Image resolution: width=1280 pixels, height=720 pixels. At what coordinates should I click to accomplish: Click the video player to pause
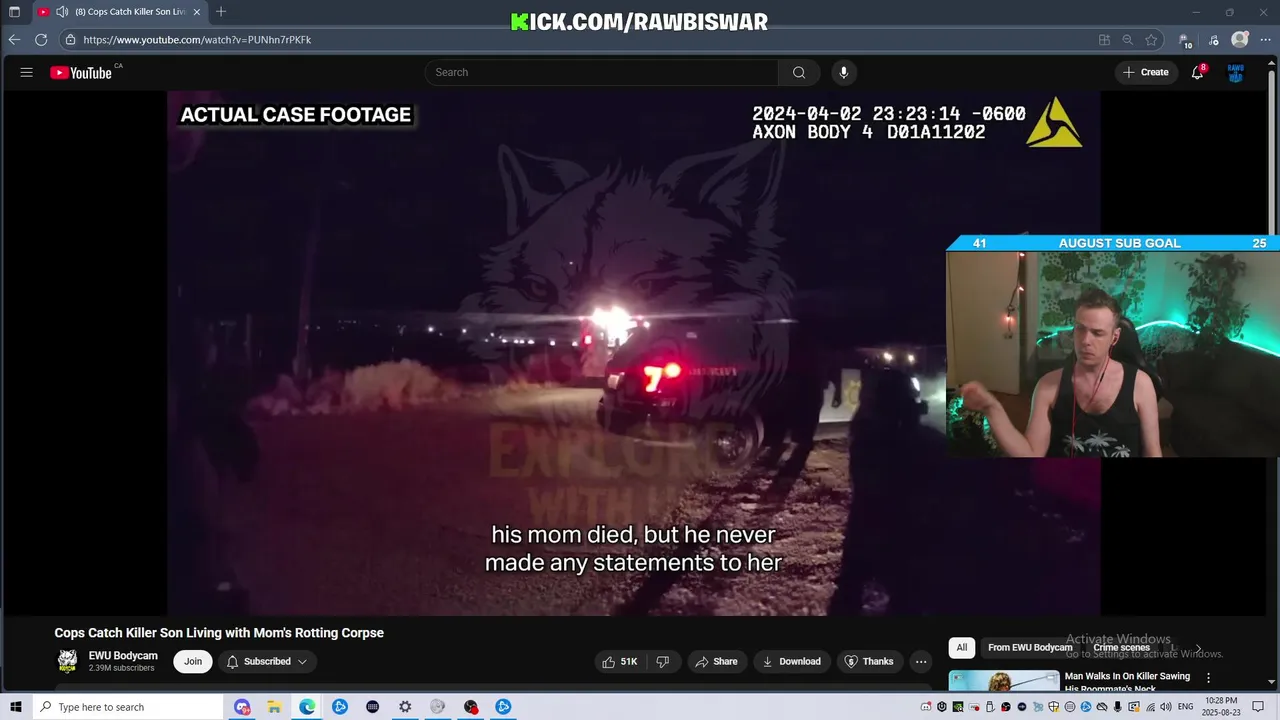pos(634,353)
